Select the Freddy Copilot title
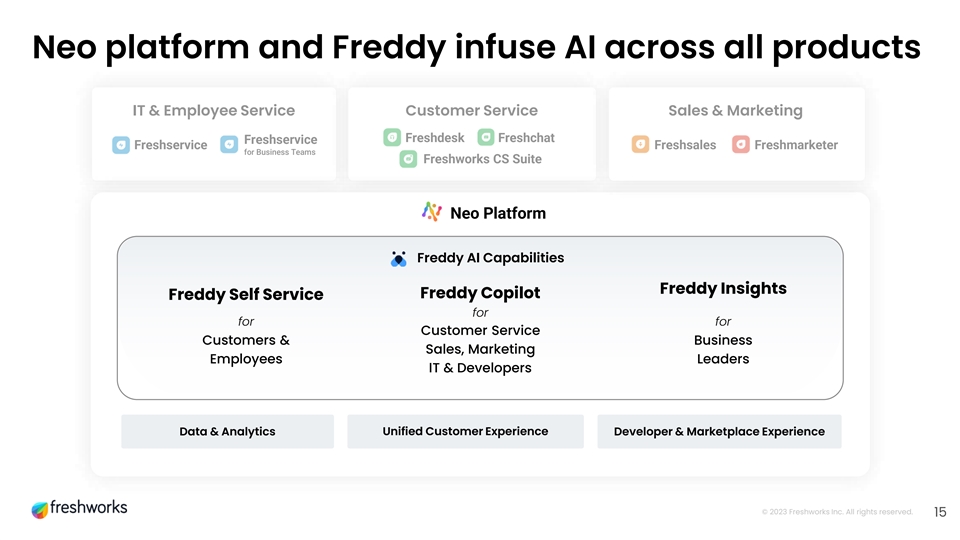This screenshot has width=960, height=540. pyautogui.click(x=480, y=292)
